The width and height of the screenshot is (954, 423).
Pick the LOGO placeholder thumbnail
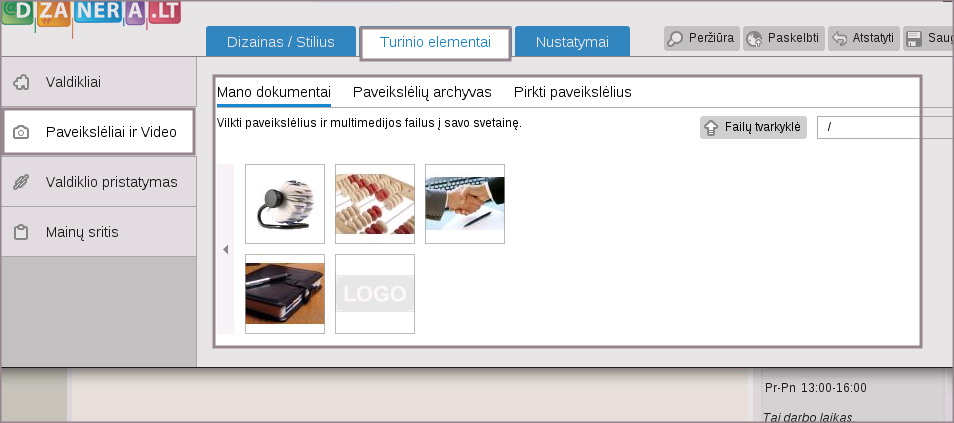(375, 294)
